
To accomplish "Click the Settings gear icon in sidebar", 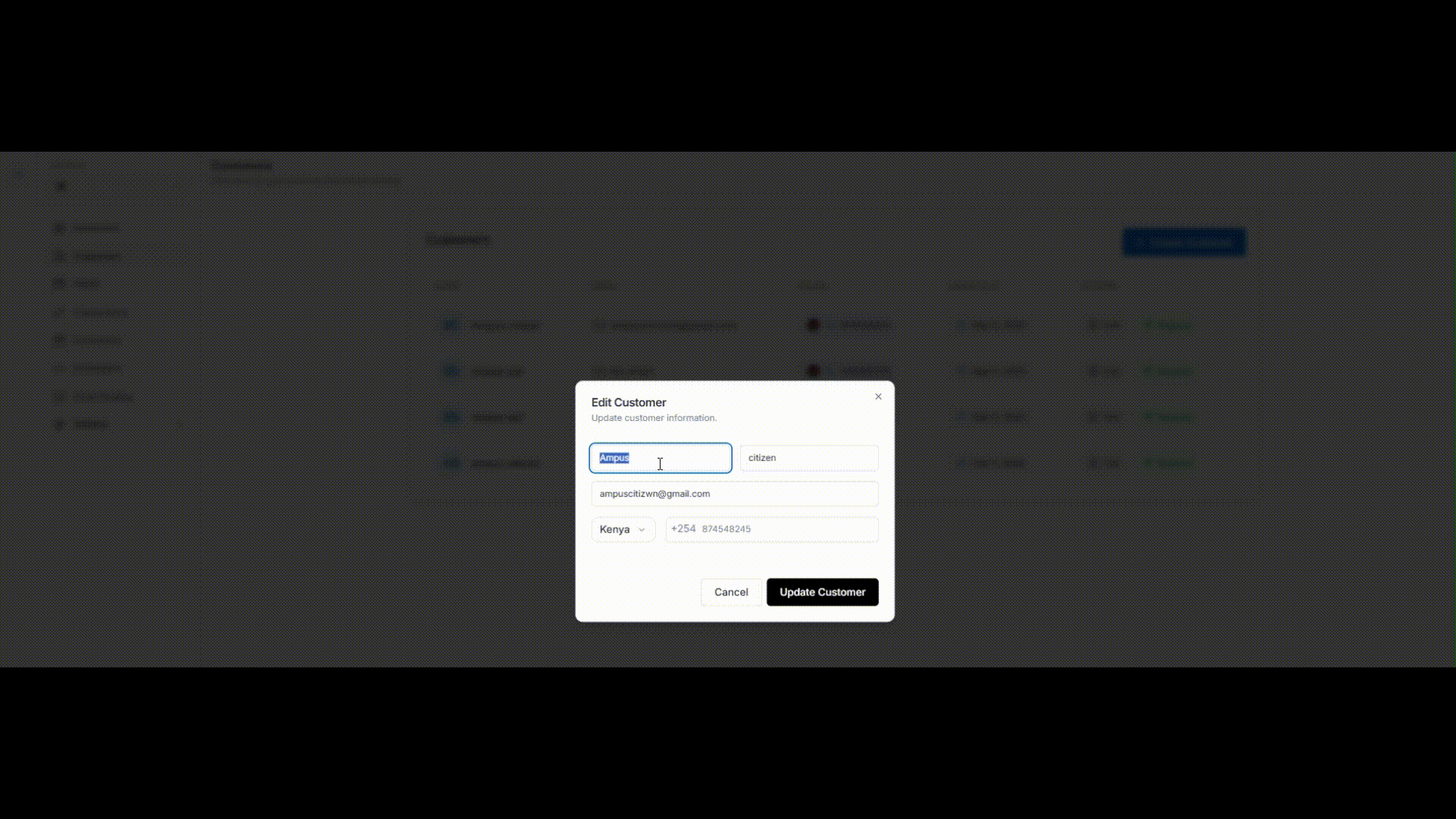I will pyautogui.click(x=59, y=424).
